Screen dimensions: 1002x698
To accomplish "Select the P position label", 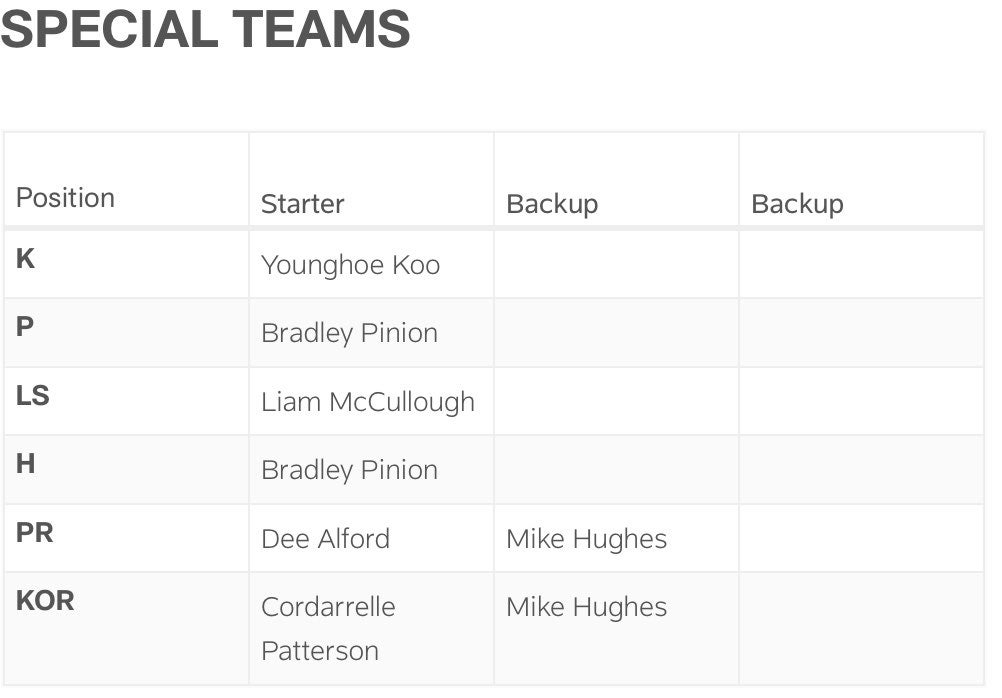I will 25,327.
